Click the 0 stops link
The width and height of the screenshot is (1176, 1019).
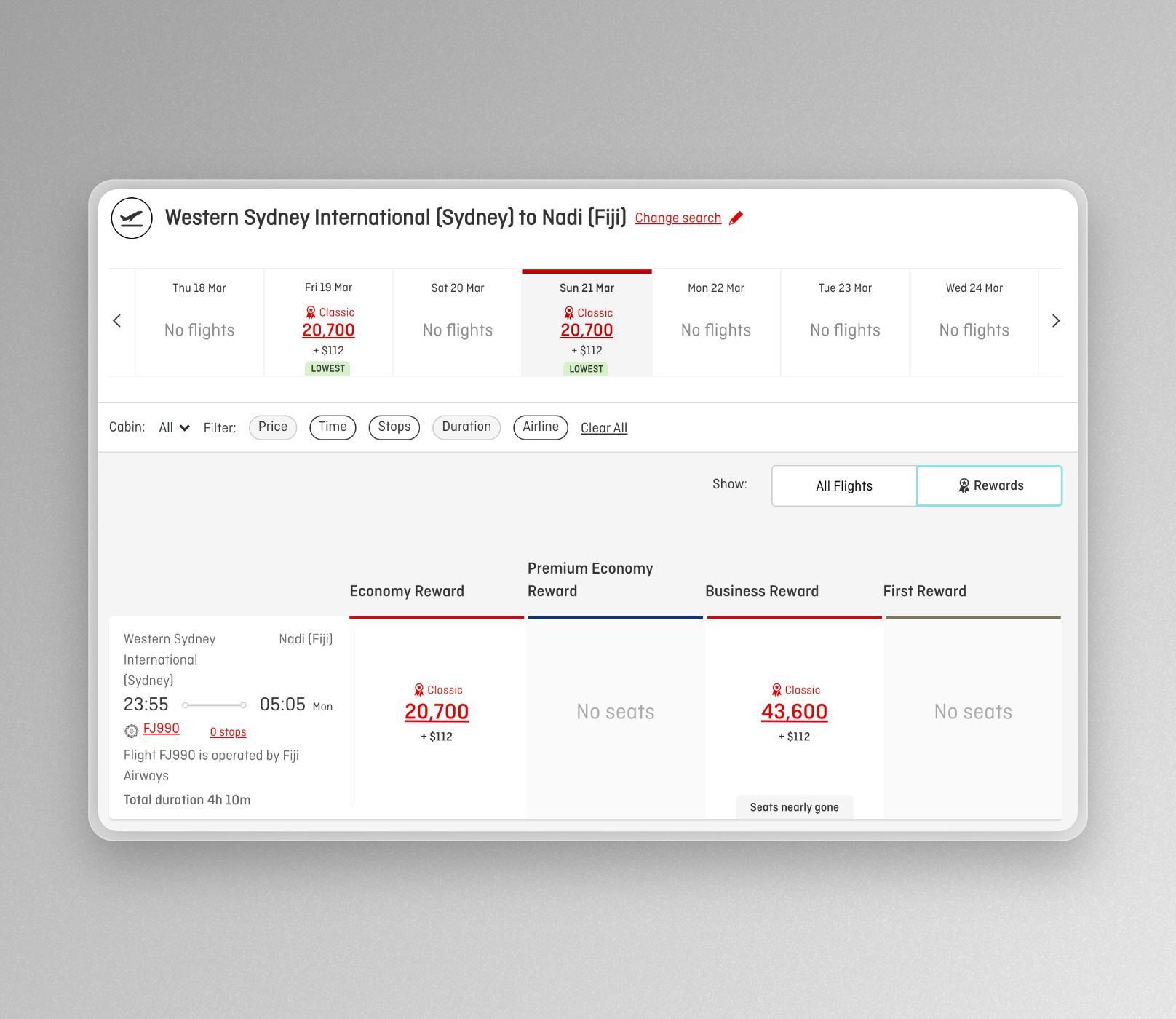(x=229, y=732)
